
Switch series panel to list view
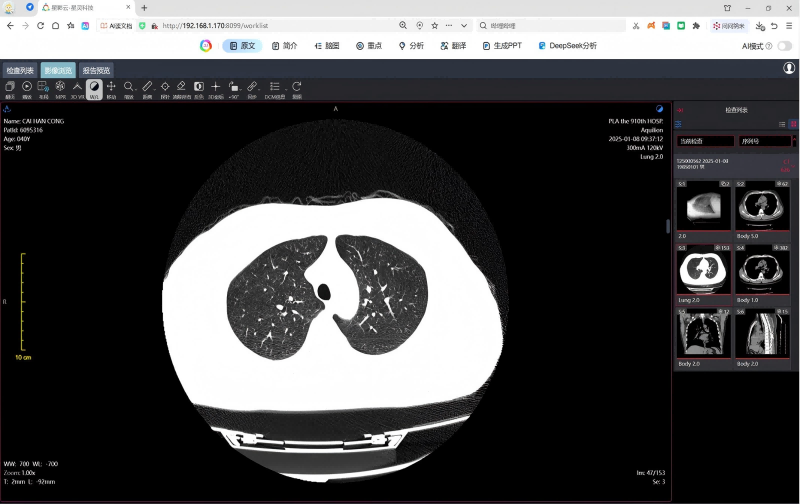pyautogui.click(x=782, y=124)
